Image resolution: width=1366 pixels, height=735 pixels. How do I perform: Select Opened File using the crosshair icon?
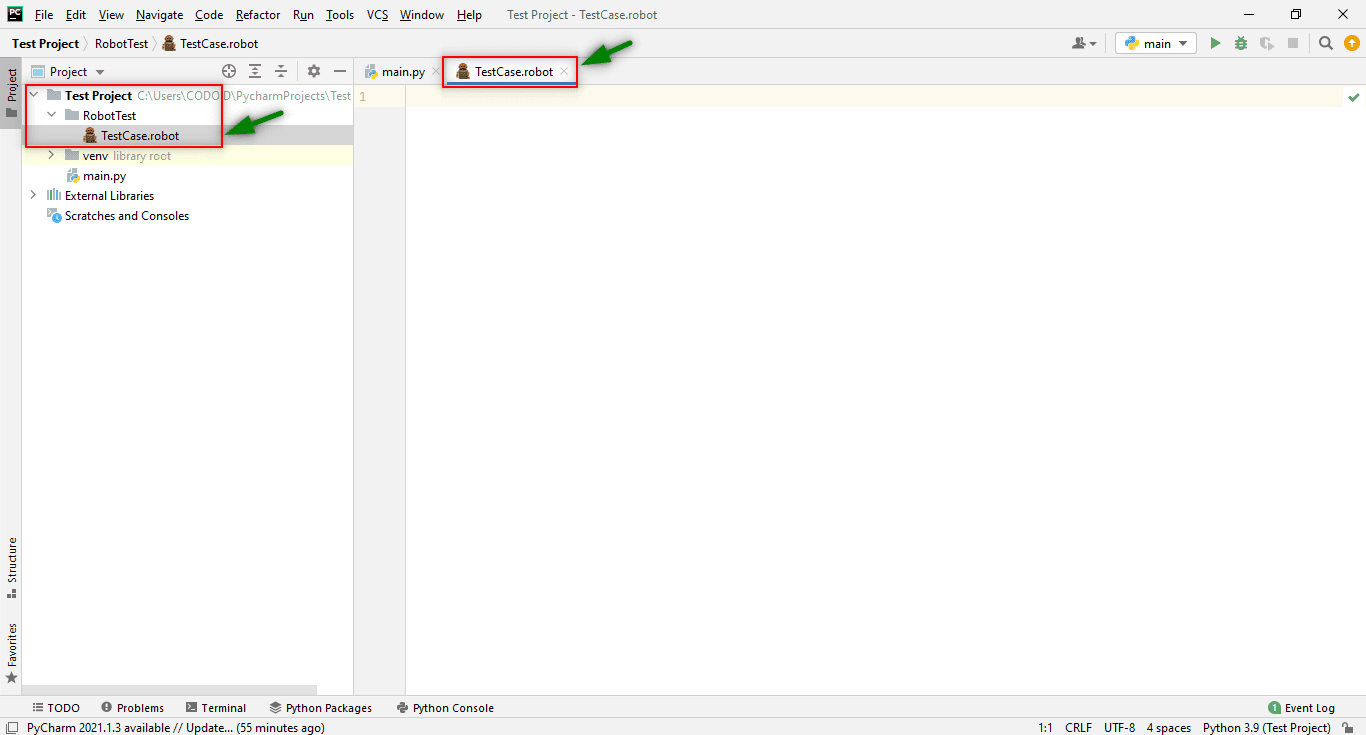click(x=229, y=71)
